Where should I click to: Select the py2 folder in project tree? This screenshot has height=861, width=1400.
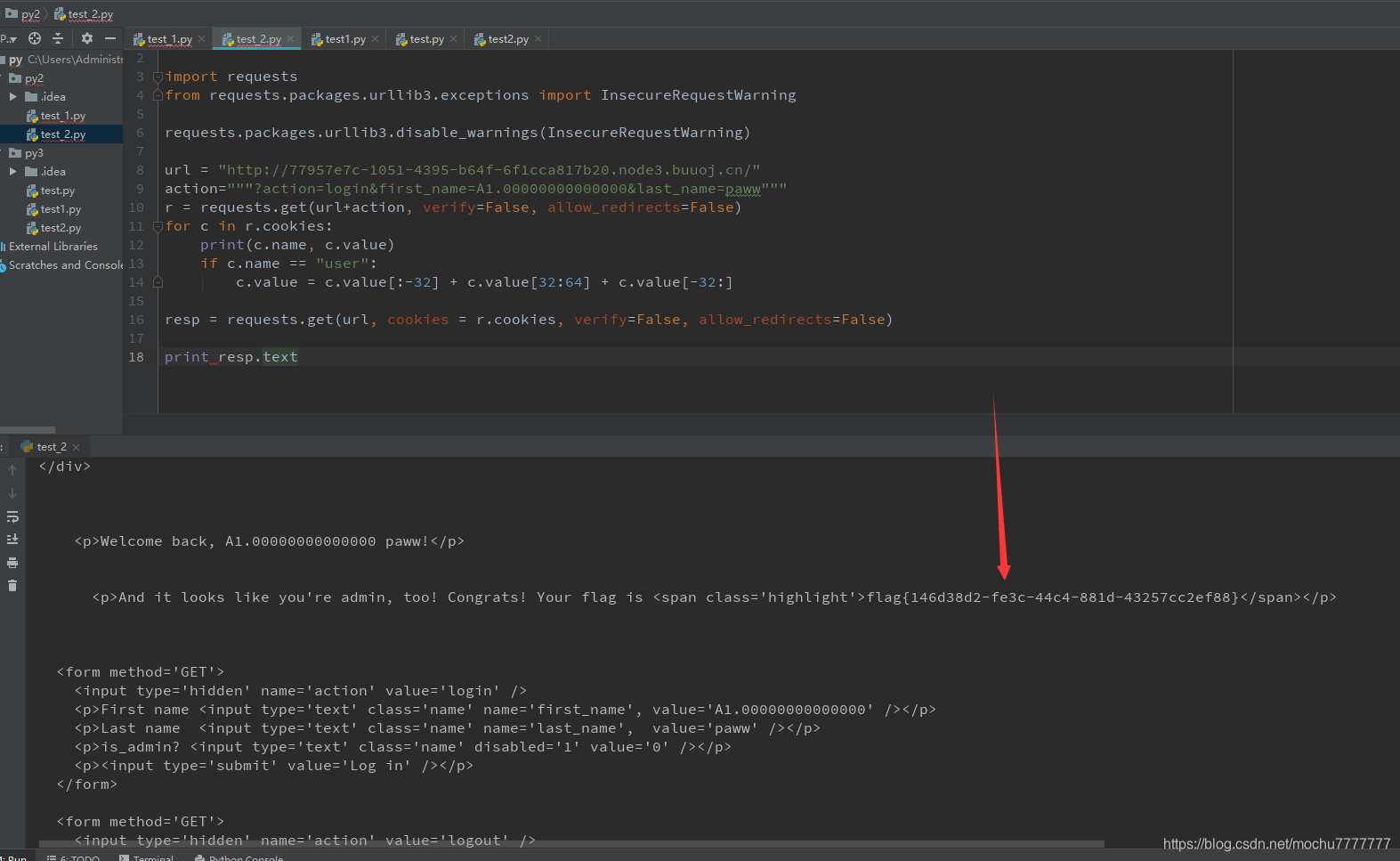pyautogui.click(x=34, y=78)
